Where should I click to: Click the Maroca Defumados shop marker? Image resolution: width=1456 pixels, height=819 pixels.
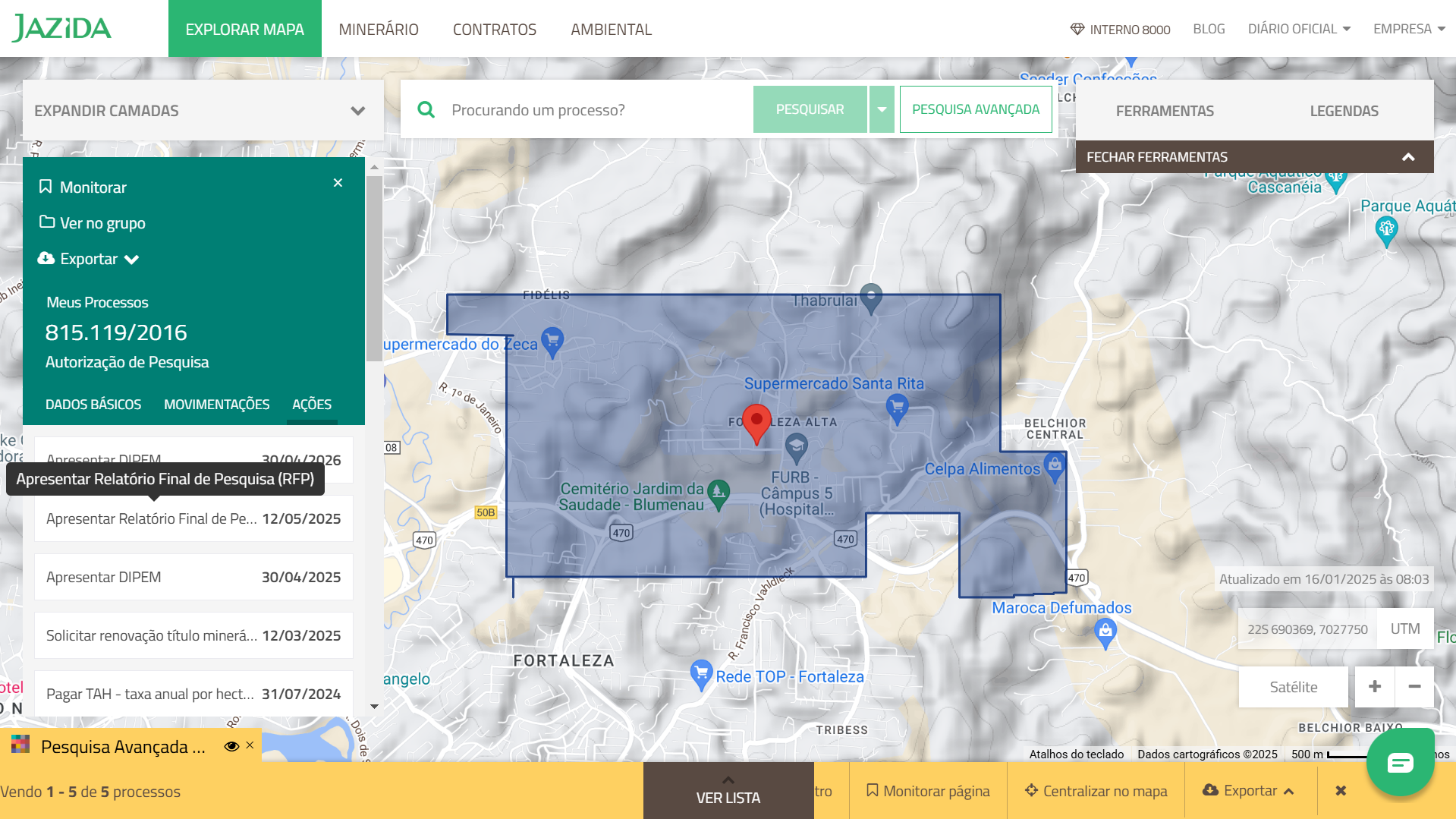coord(1105,634)
